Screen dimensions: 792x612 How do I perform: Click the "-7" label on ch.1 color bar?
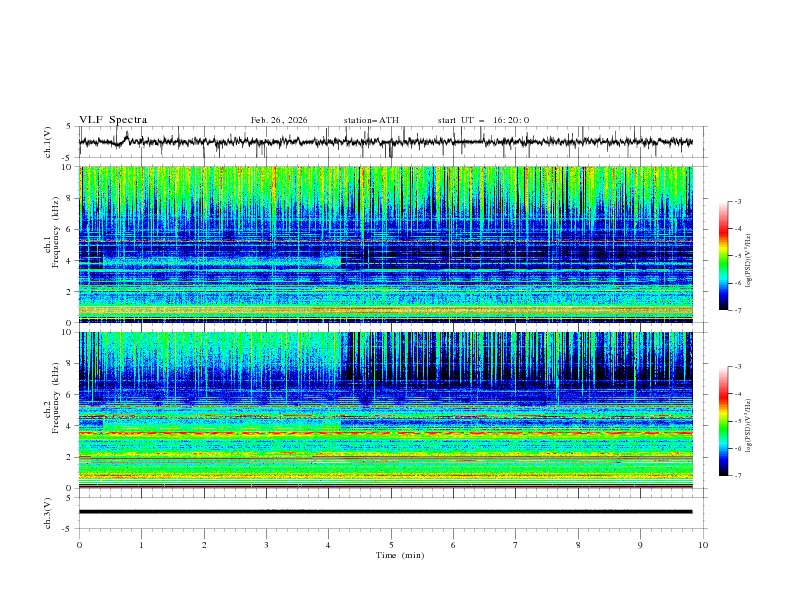point(737,310)
